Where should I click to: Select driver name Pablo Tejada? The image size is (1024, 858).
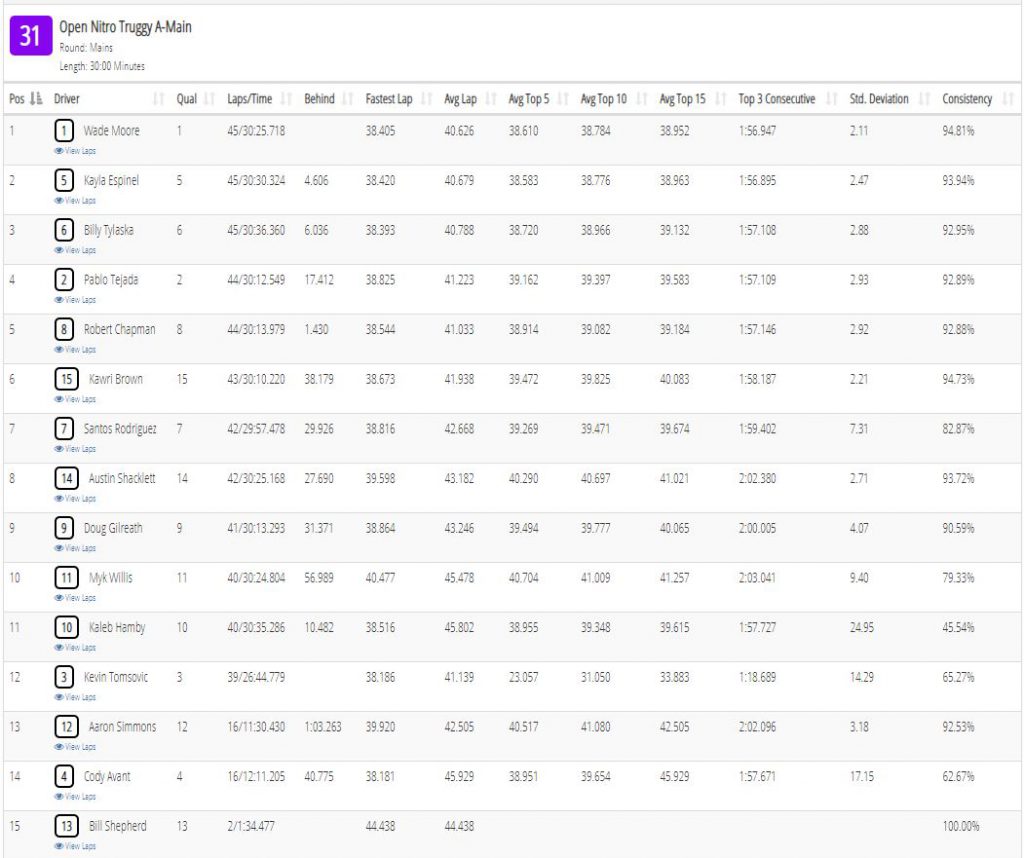click(111, 279)
